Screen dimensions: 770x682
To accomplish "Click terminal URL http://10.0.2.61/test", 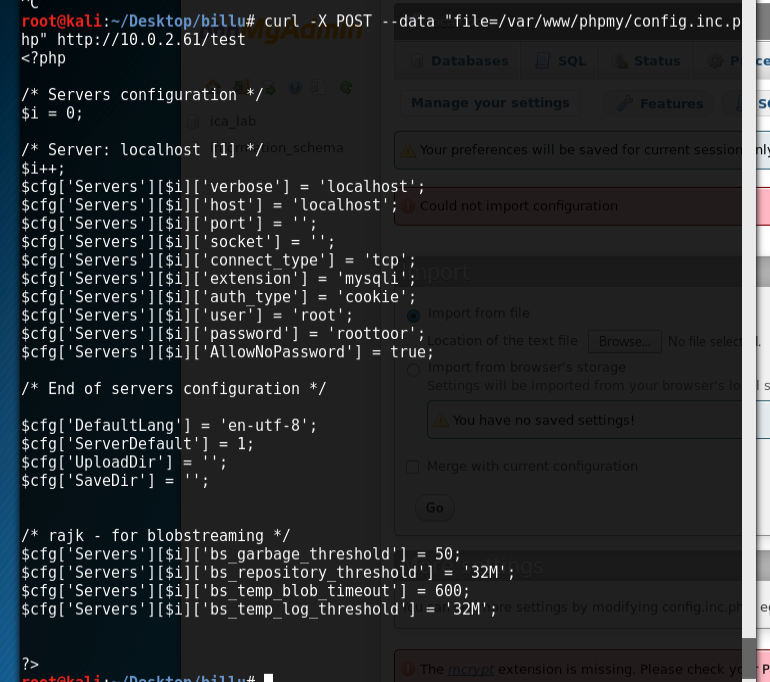I will [x=151, y=39].
